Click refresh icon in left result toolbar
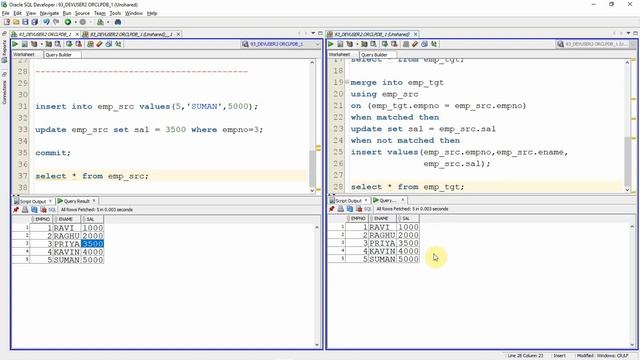 click(x=34, y=210)
